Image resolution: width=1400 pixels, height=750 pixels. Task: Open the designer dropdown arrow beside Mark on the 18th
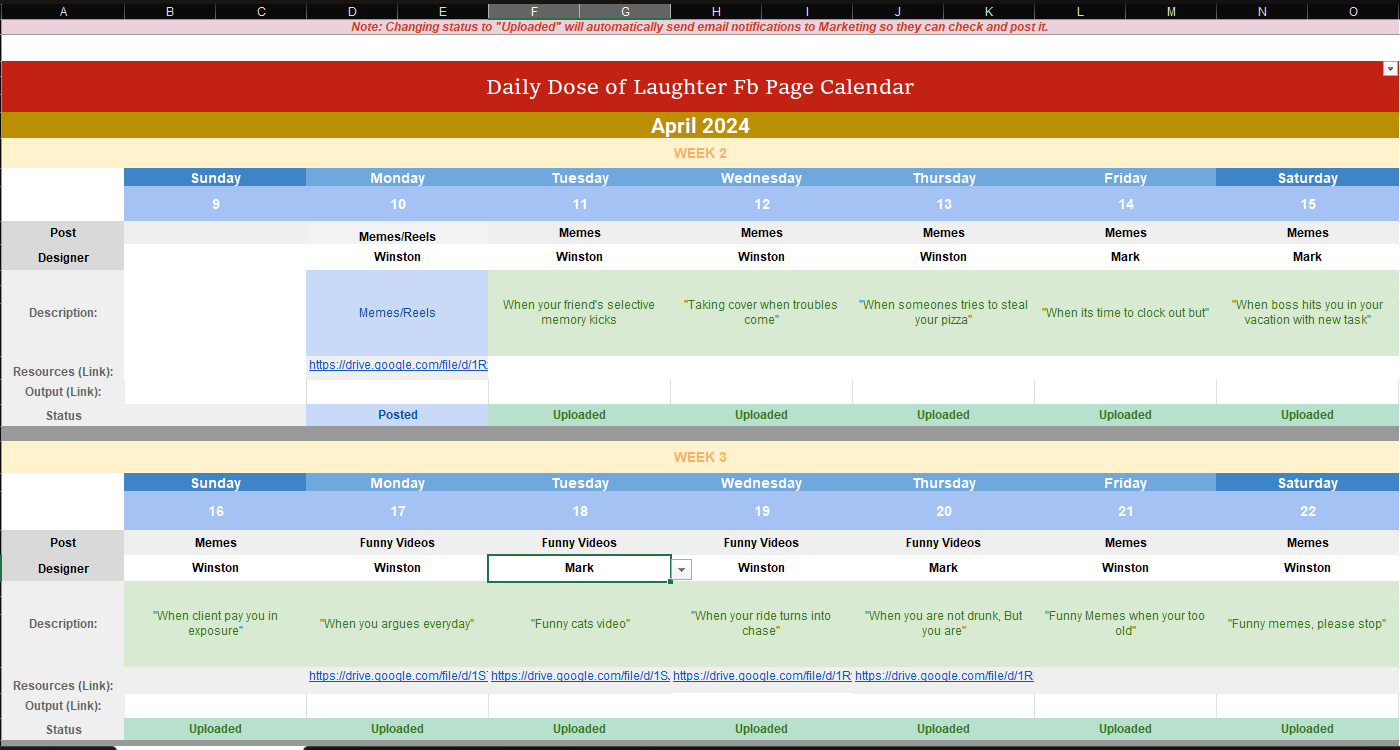[681, 569]
